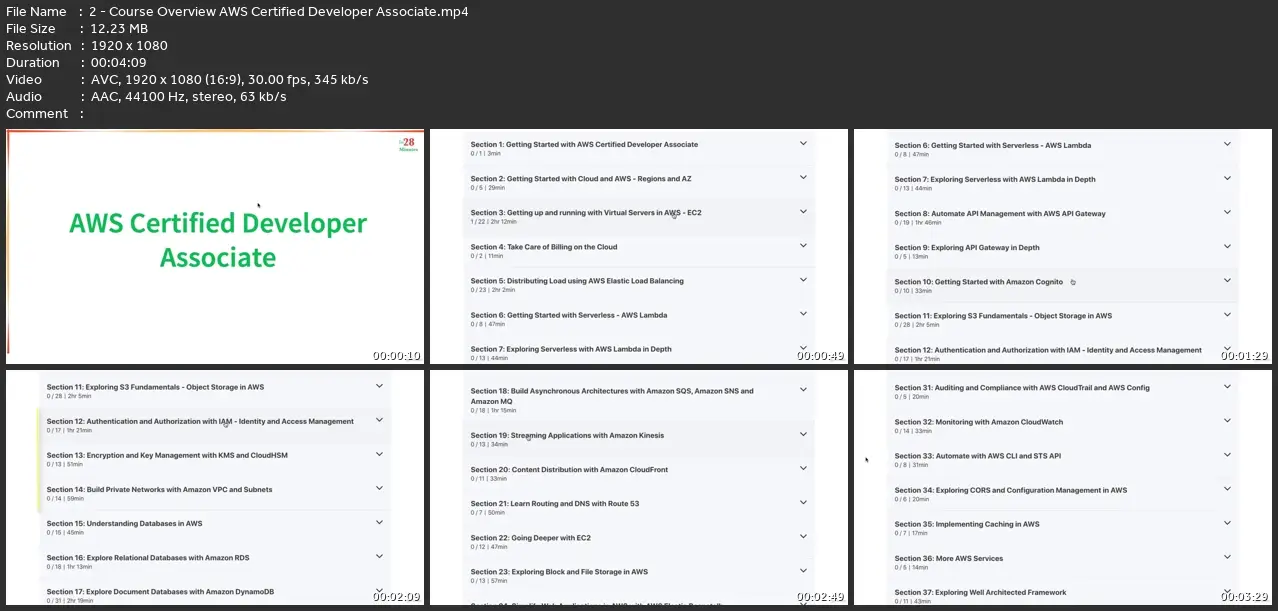Expand Section 1 Getting Started chevron
The image size is (1278, 611).
point(803,144)
